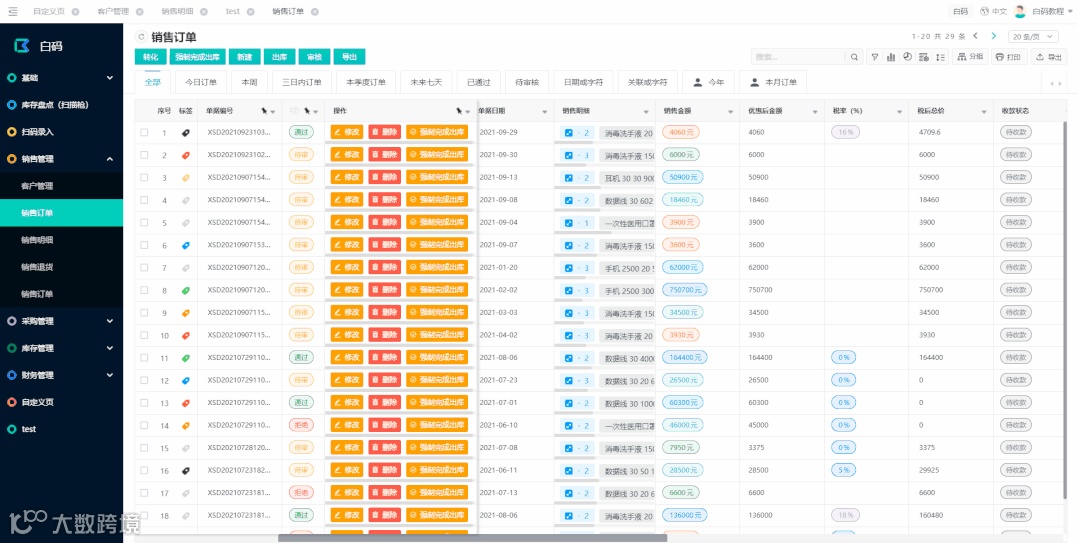This screenshot has width=1078, height=543.
Task: Switch to the 本周 view tab
Action: [x=250, y=82]
